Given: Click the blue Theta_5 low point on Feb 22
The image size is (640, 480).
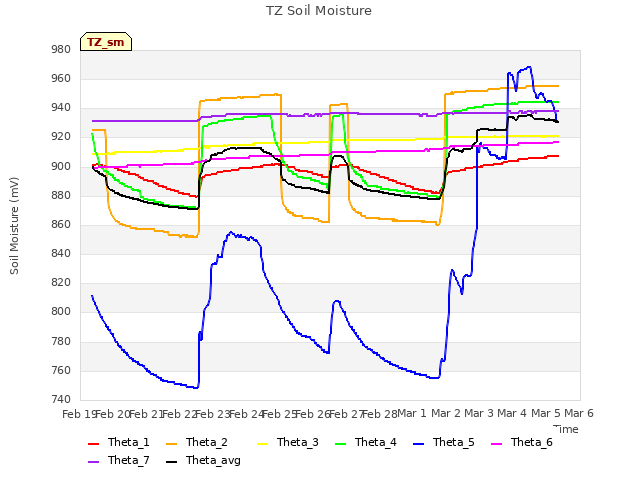Looking at the screenshot, I should (196, 387).
